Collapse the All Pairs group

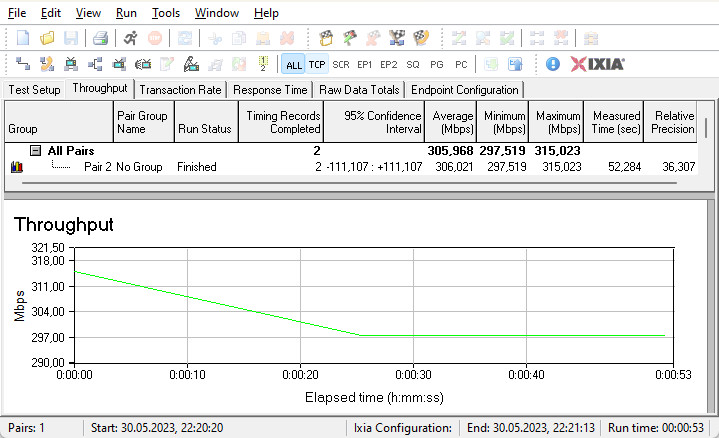pos(35,150)
